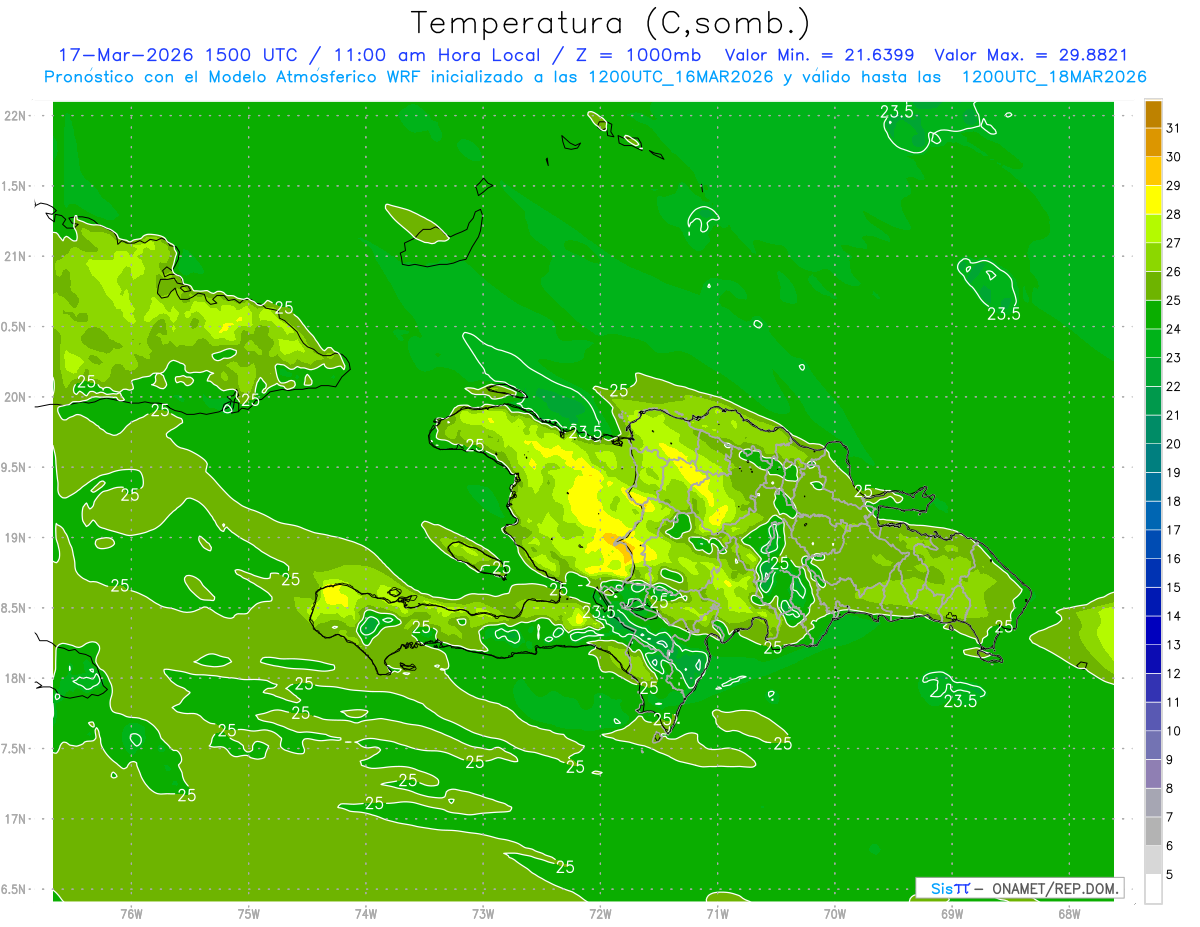Click the '11:00 am Hora Local' text
The width and height of the screenshot is (1200, 927).
pyautogui.click(x=433, y=55)
